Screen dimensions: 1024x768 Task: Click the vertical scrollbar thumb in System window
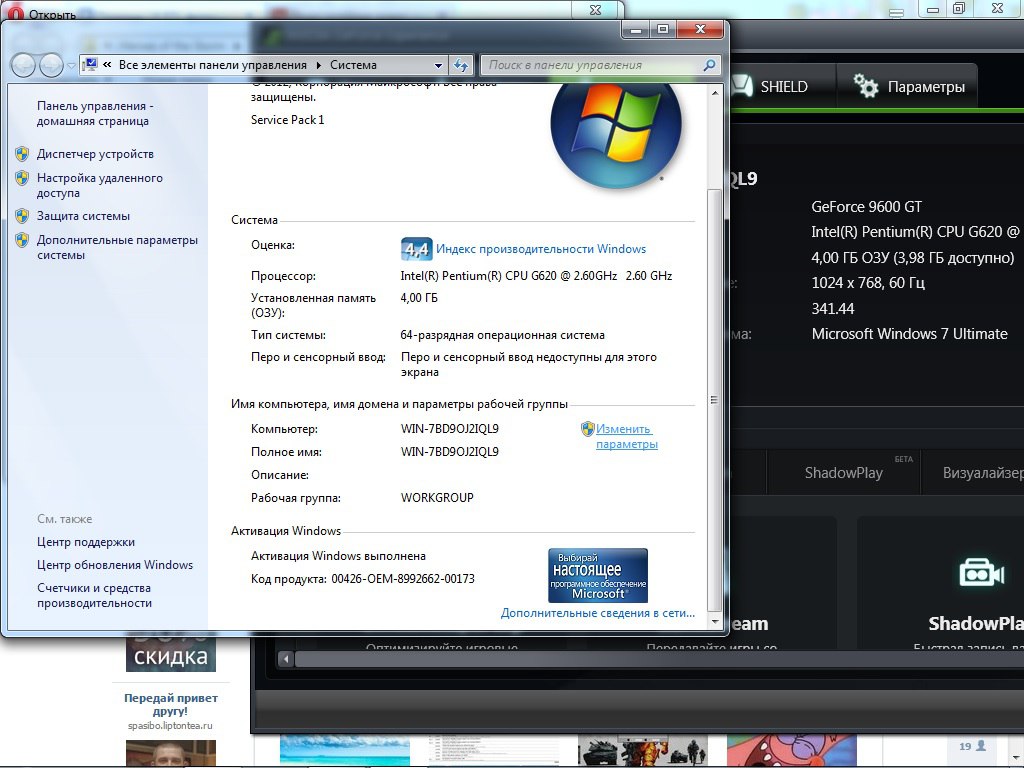(714, 400)
